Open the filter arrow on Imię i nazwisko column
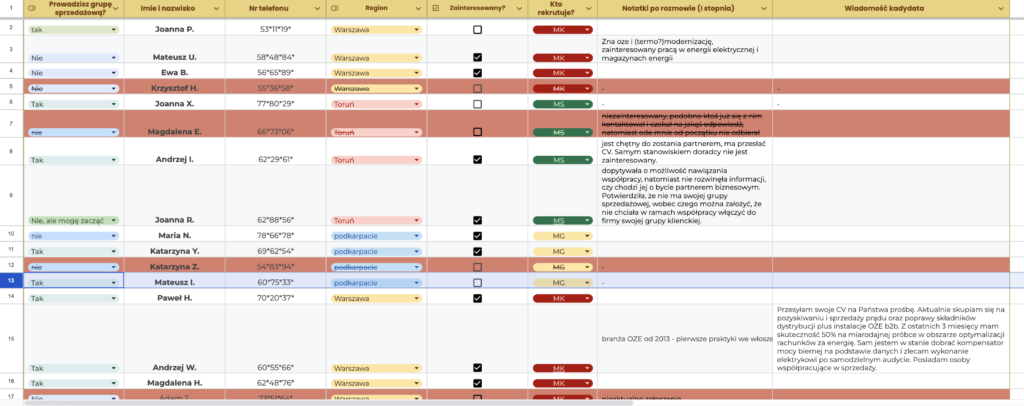The height and width of the screenshot is (406, 1024). 216,8
